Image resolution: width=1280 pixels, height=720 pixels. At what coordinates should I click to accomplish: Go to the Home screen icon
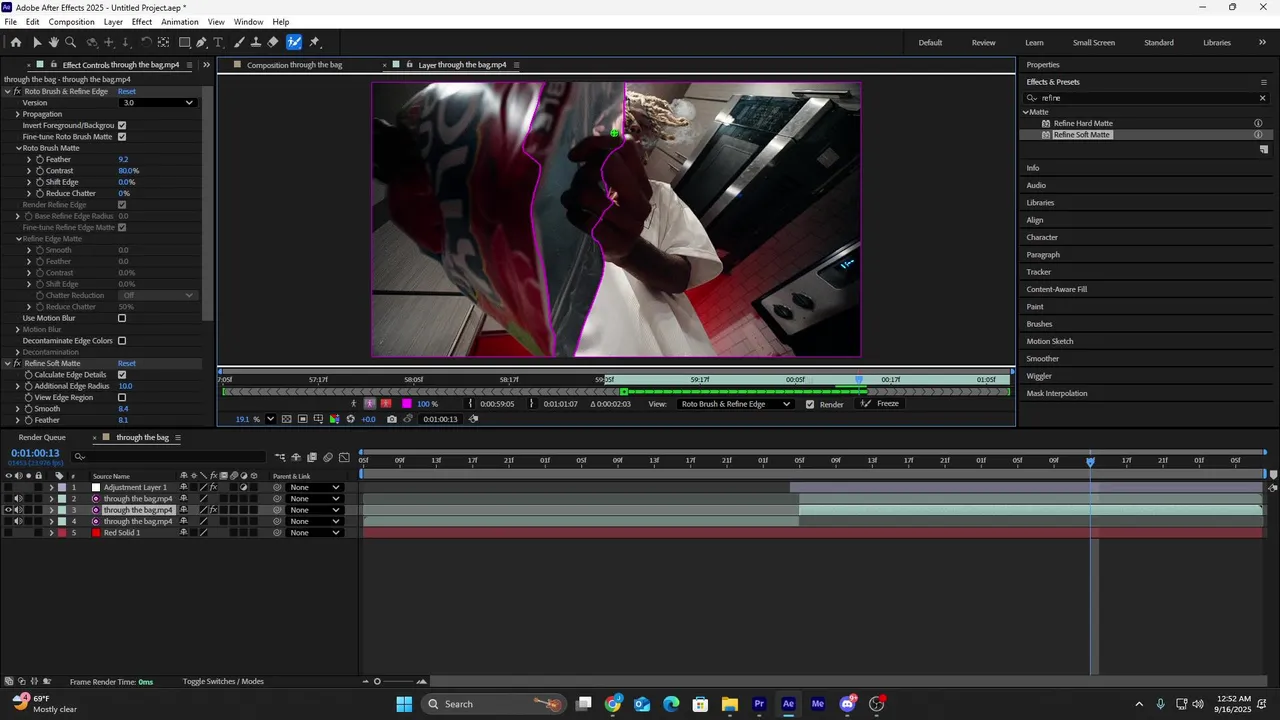tap(15, 42)
